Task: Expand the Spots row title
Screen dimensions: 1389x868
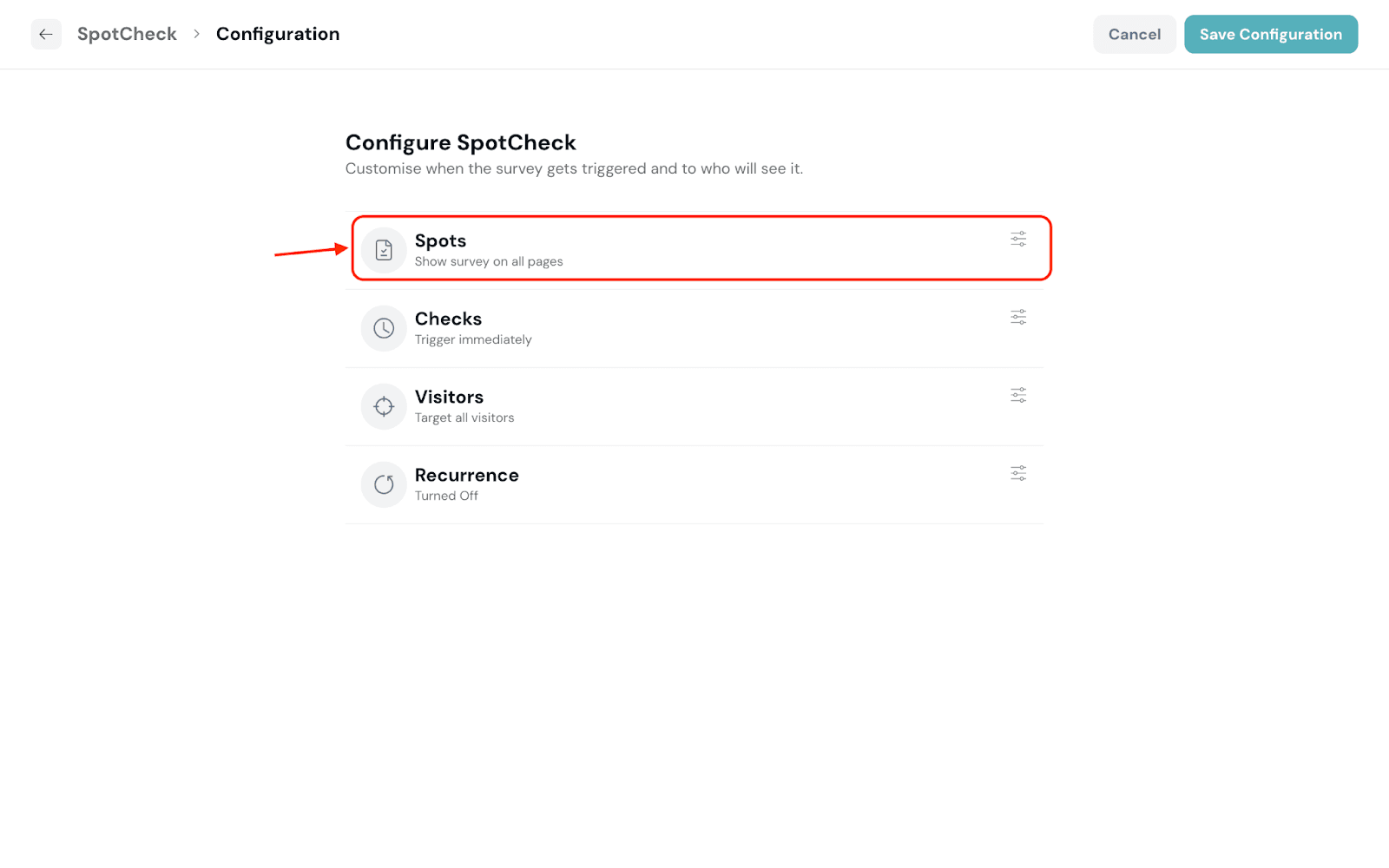Action: point(440,240)
